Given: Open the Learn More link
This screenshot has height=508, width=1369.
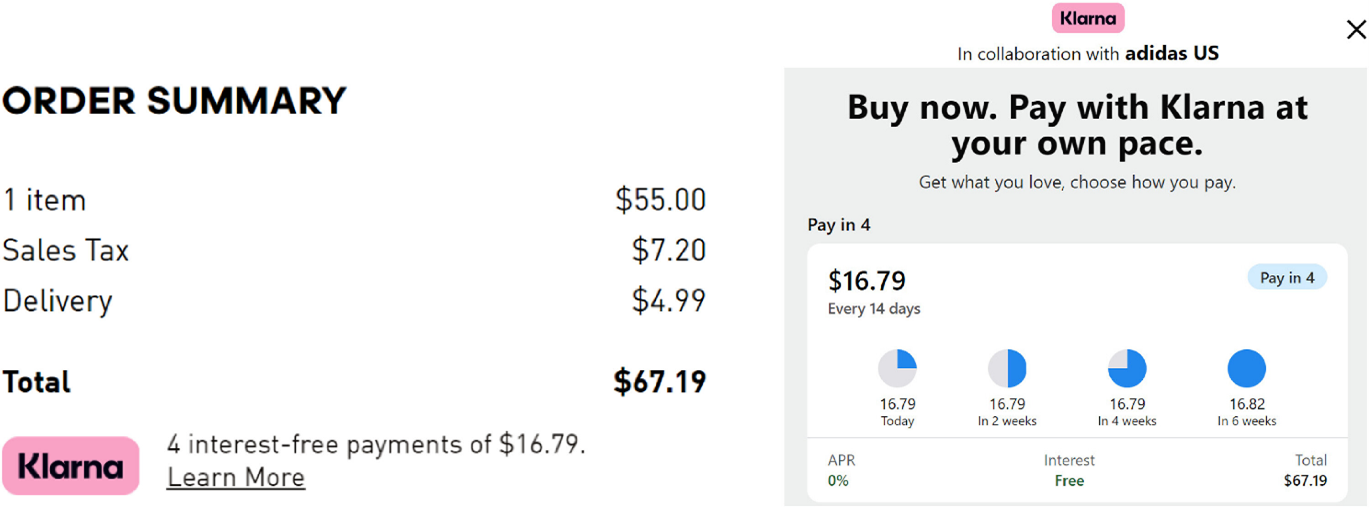Looking at the screenshot, I should click(x=236, y=478).
